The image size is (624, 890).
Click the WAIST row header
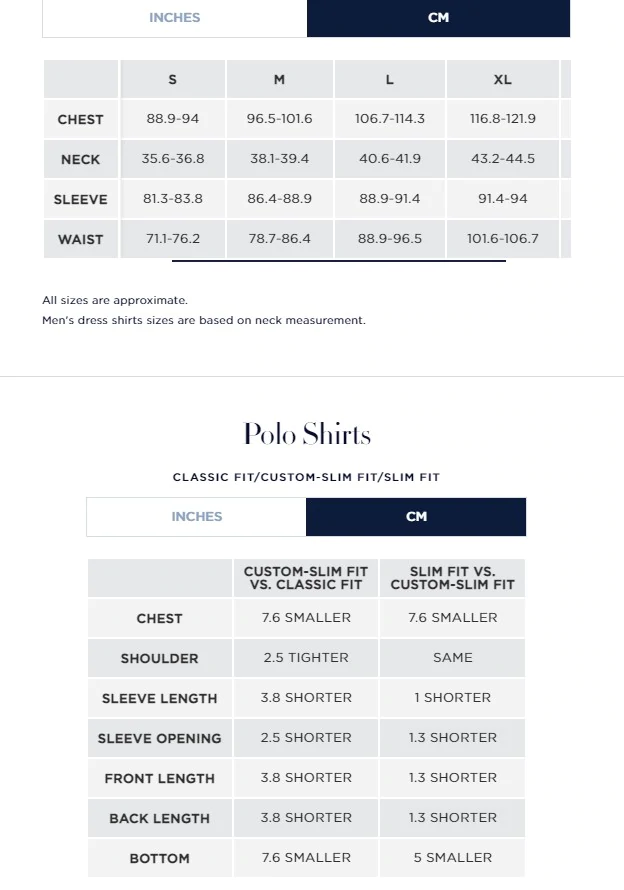pyautogui.click(x=81, y=240)
